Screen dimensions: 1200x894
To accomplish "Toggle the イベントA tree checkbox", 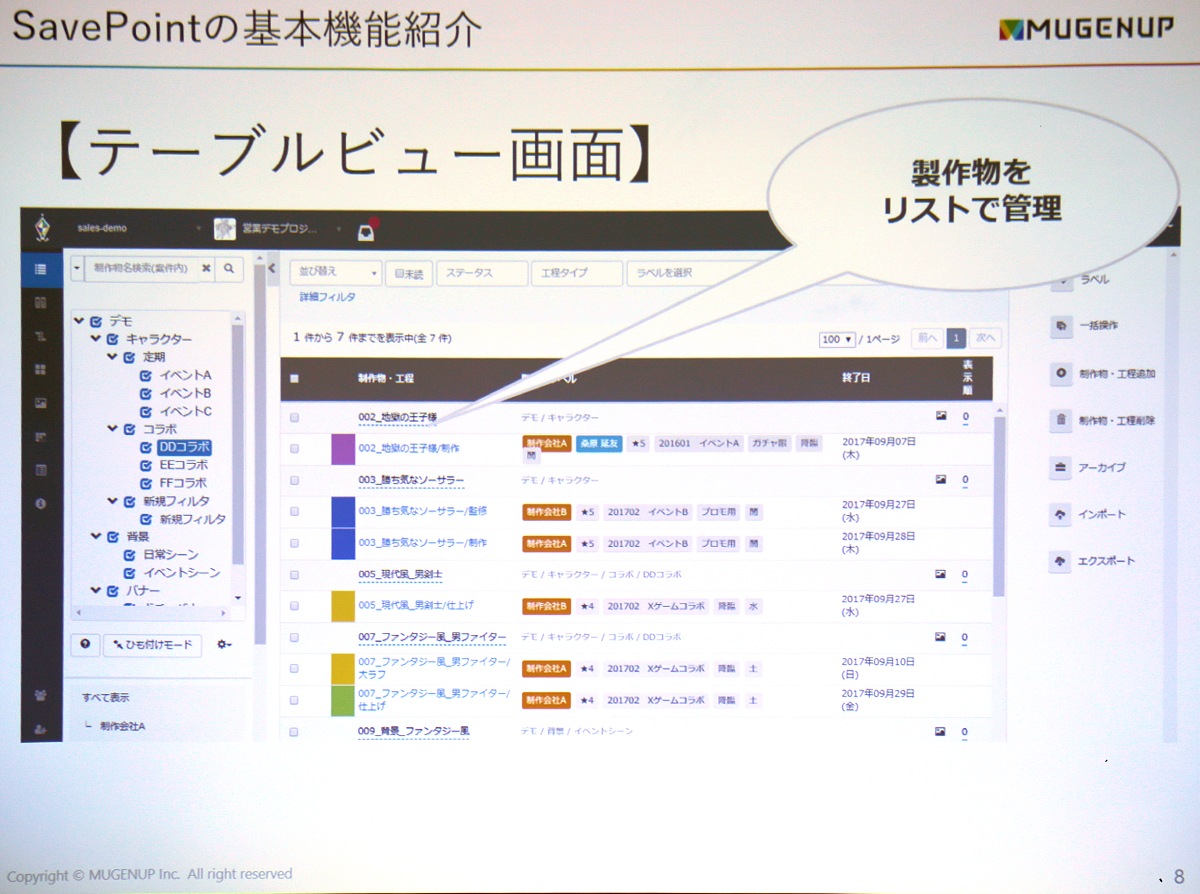I will tap(146, 376).
